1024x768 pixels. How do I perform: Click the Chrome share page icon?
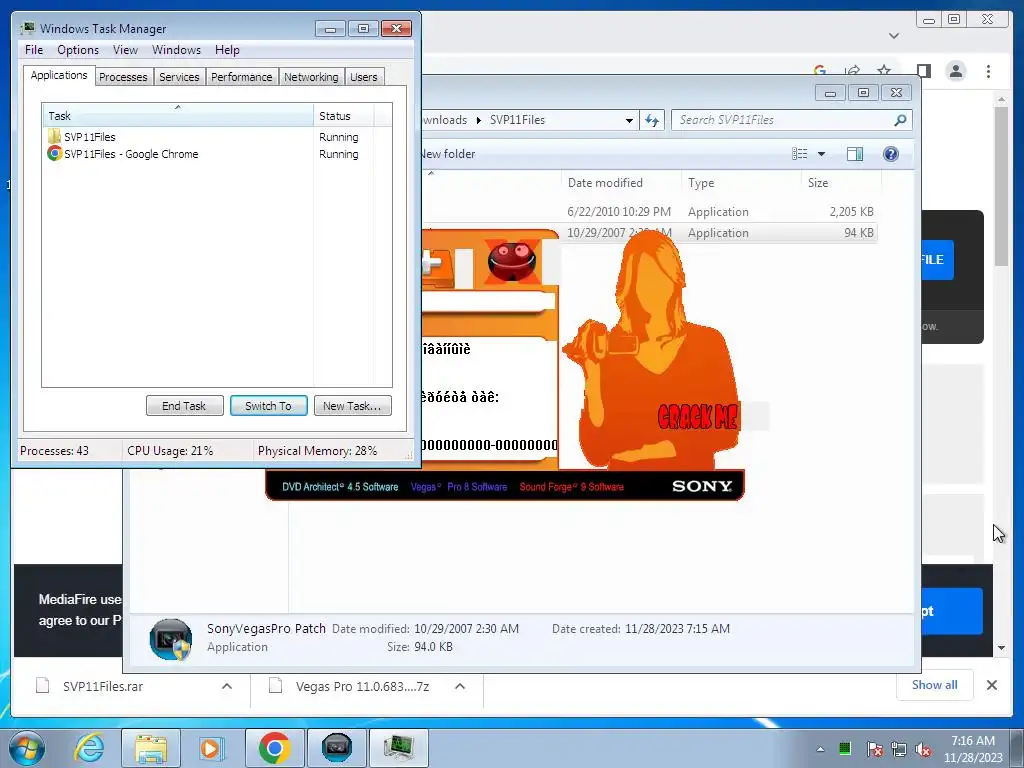(852, 71)
